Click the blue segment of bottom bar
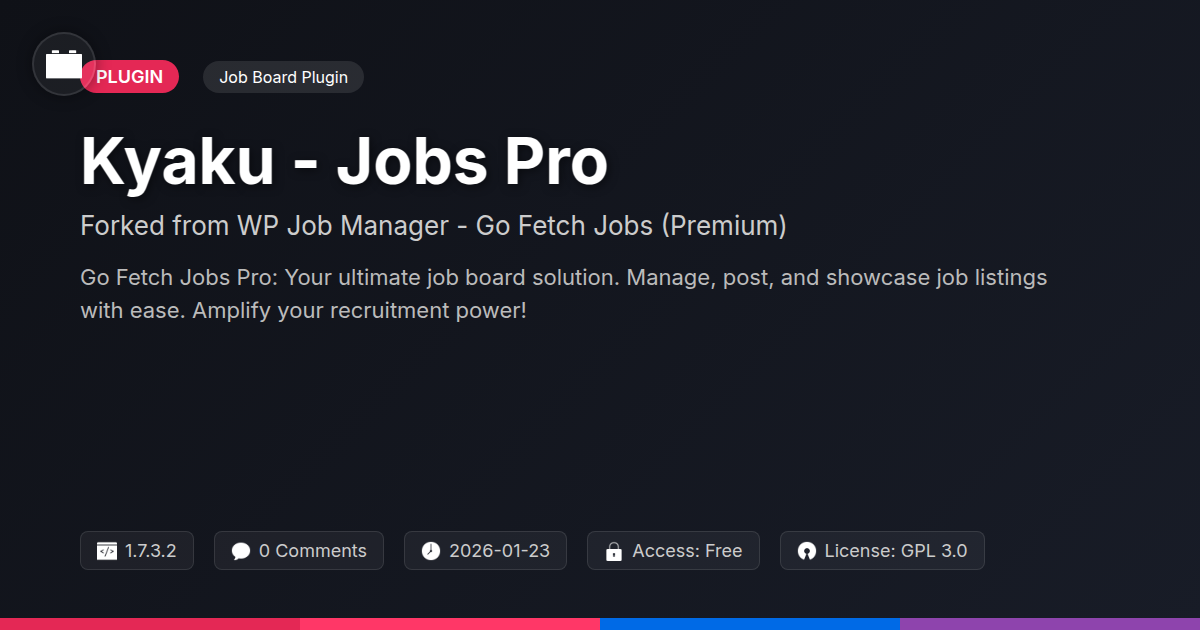 point(750,623)
